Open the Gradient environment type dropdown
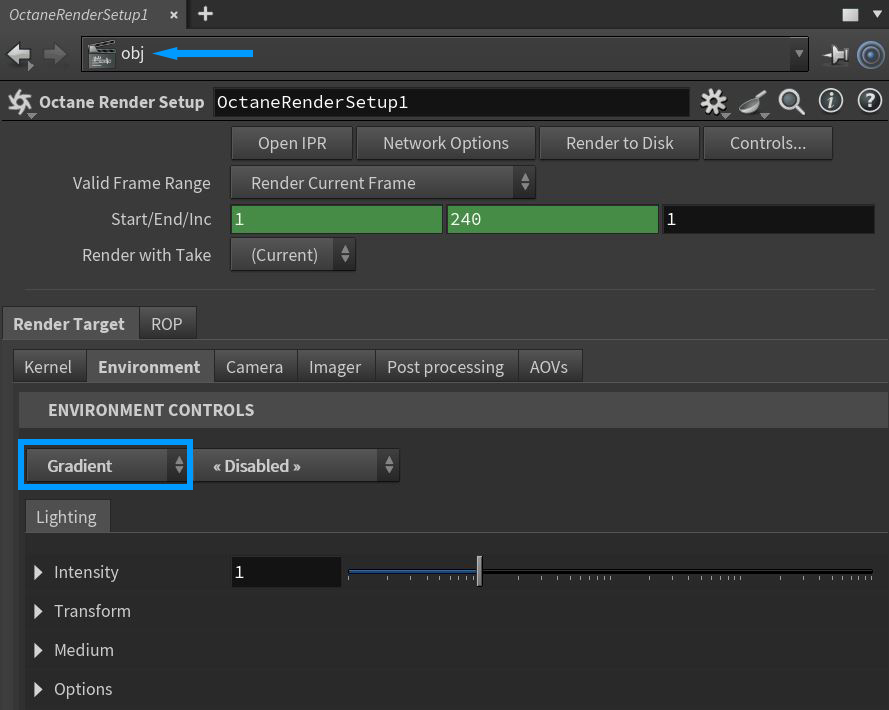Screen dimensions: 889x710 106,466
